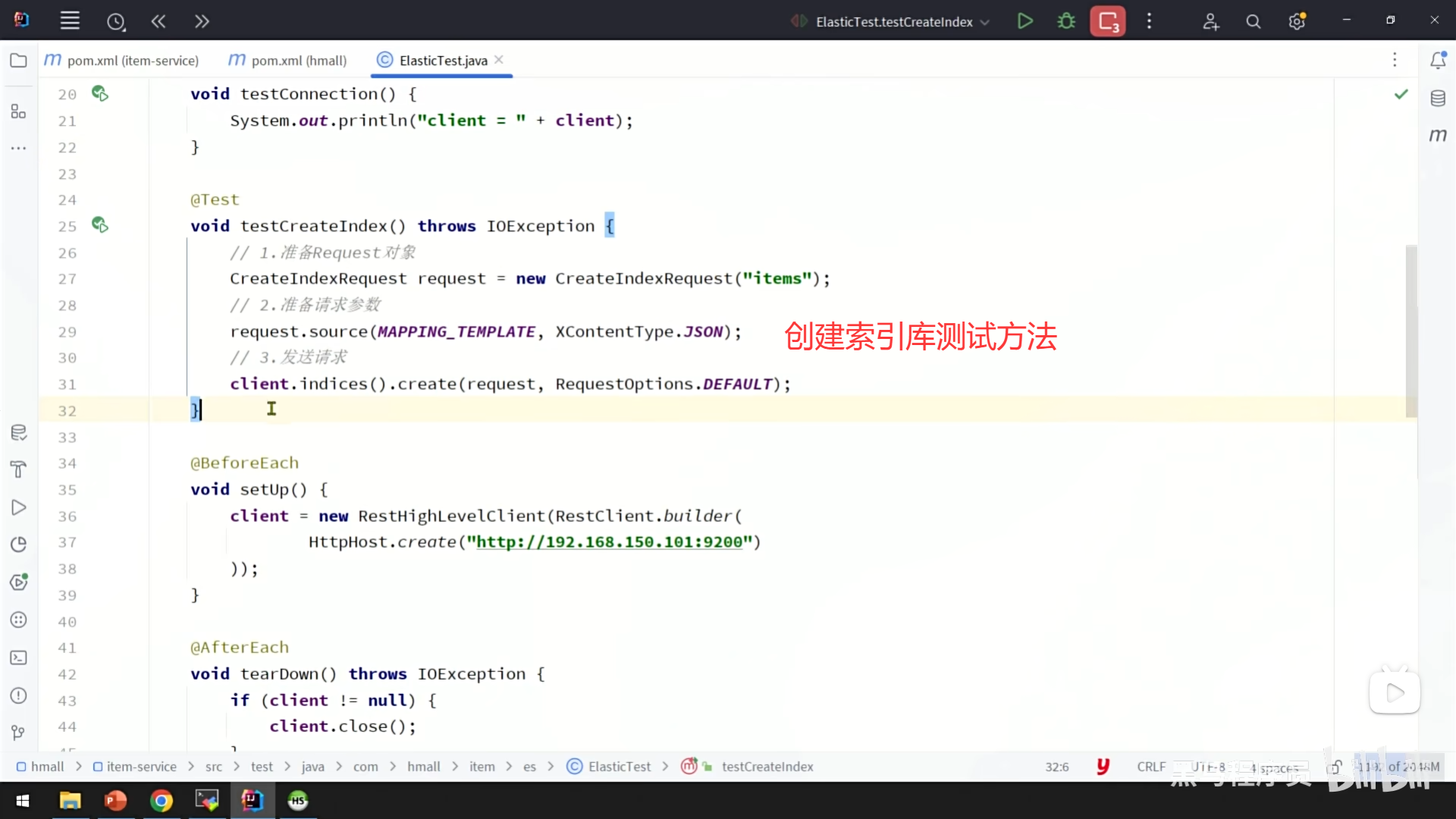
Task: Open Project tool window folder icon
Action: pos(19,61)
